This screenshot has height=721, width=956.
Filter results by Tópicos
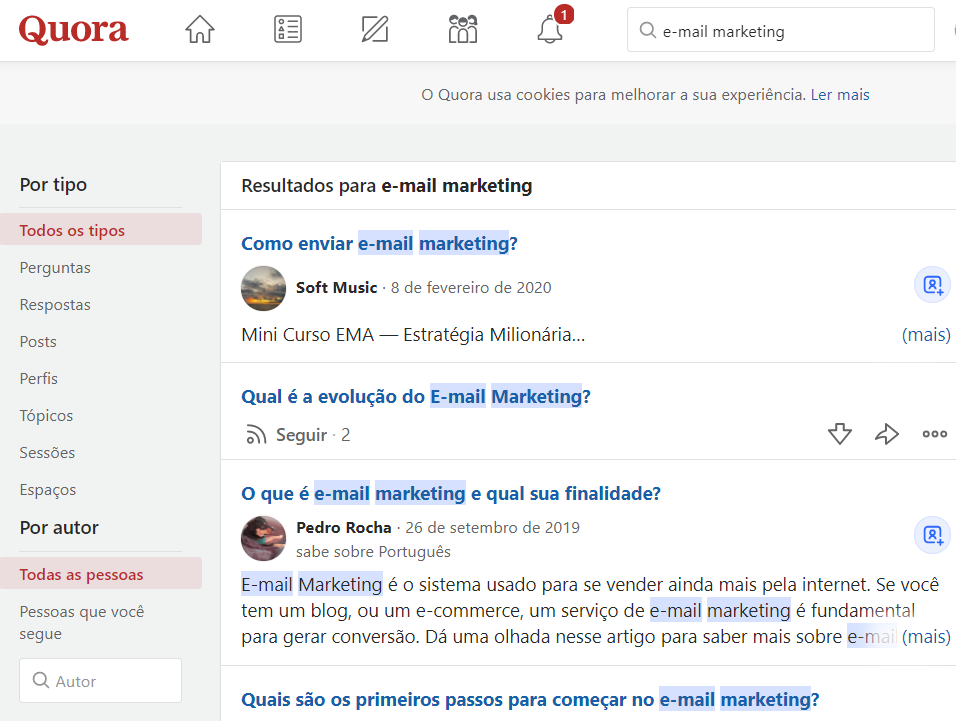click(x=46, y=416)
